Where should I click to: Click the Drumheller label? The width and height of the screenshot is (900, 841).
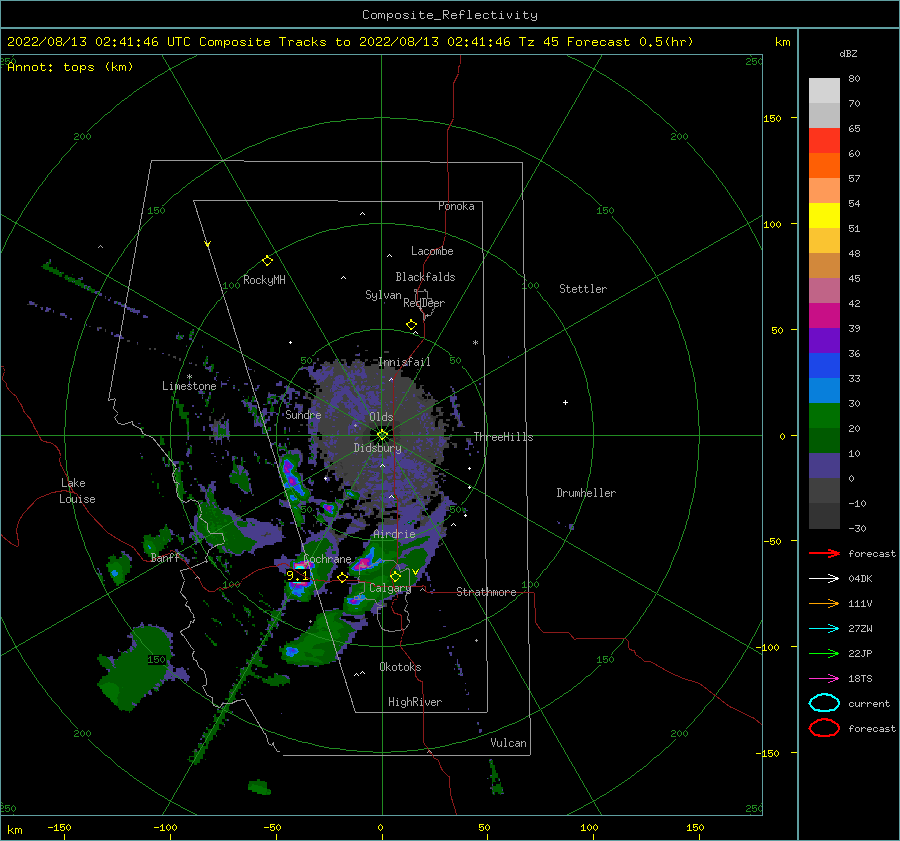click(586, 493)
